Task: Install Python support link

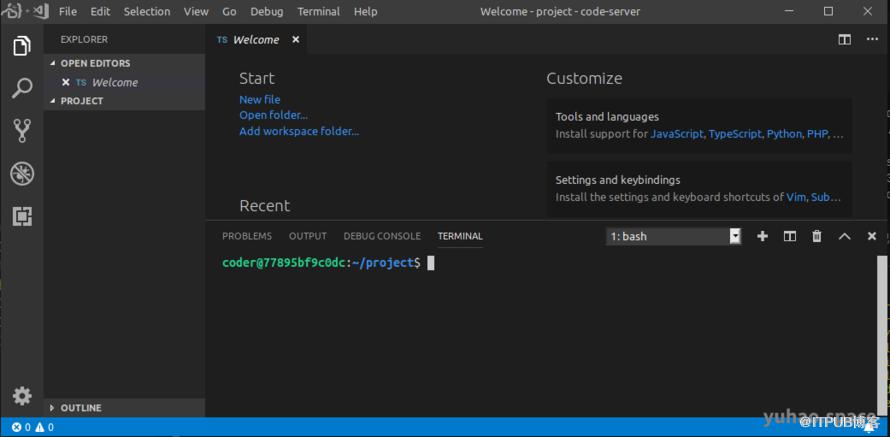Action: [x=784, y=135]
